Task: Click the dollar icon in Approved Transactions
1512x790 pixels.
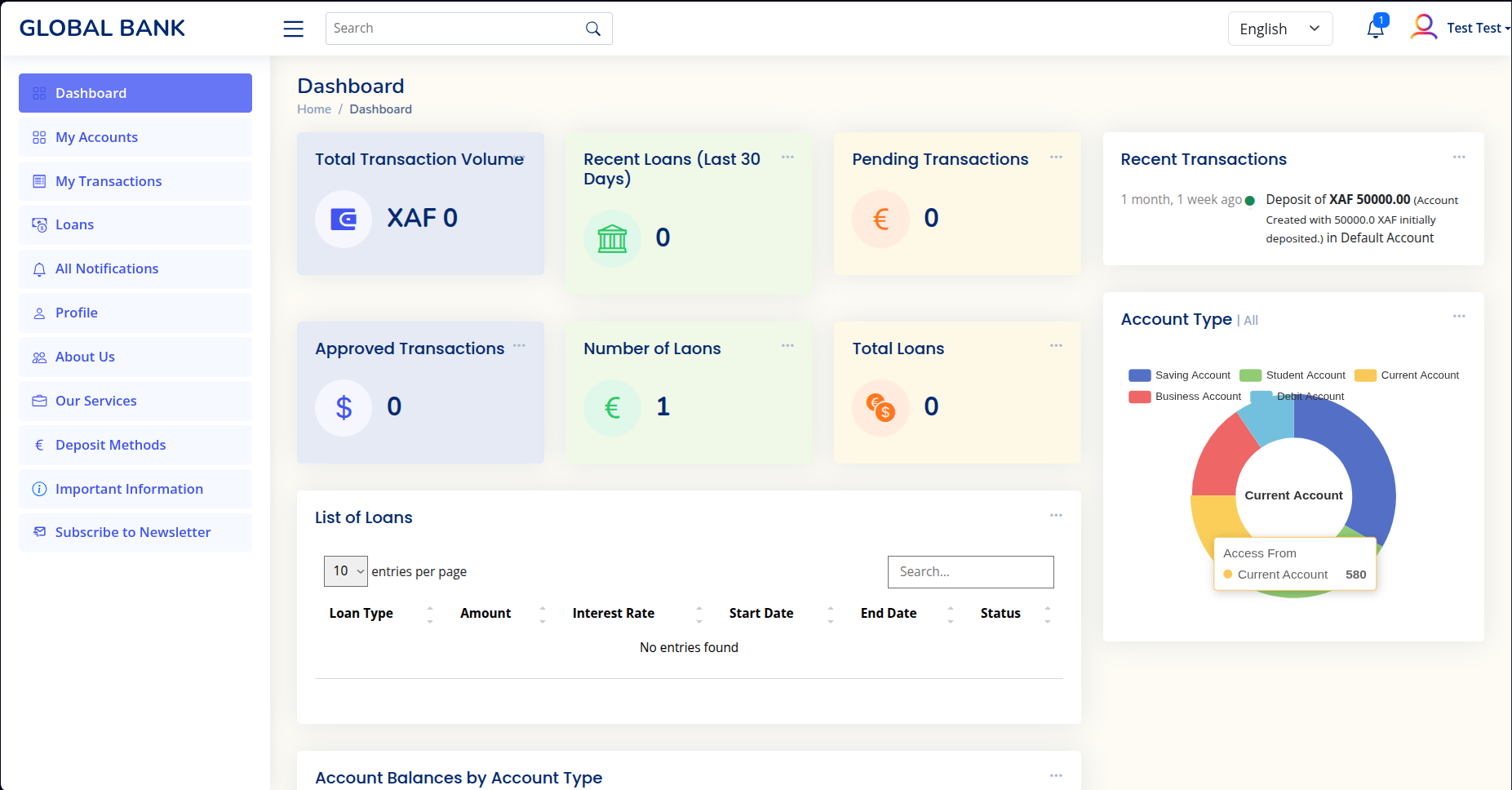Action: pyautogui.click(x=344, y=407)
